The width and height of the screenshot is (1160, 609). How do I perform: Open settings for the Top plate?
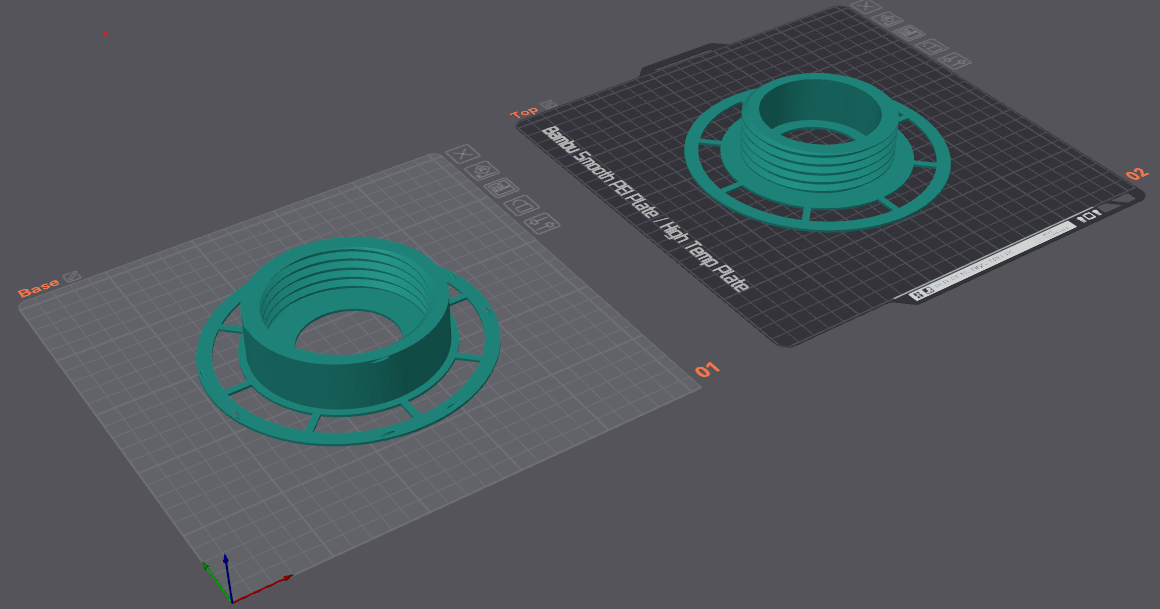coord(955,61)
